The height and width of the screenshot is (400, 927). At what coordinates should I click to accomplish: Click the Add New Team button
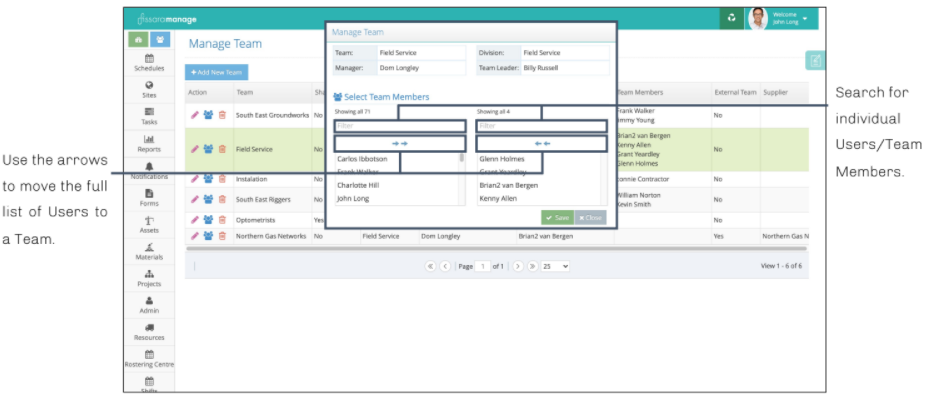216,72
